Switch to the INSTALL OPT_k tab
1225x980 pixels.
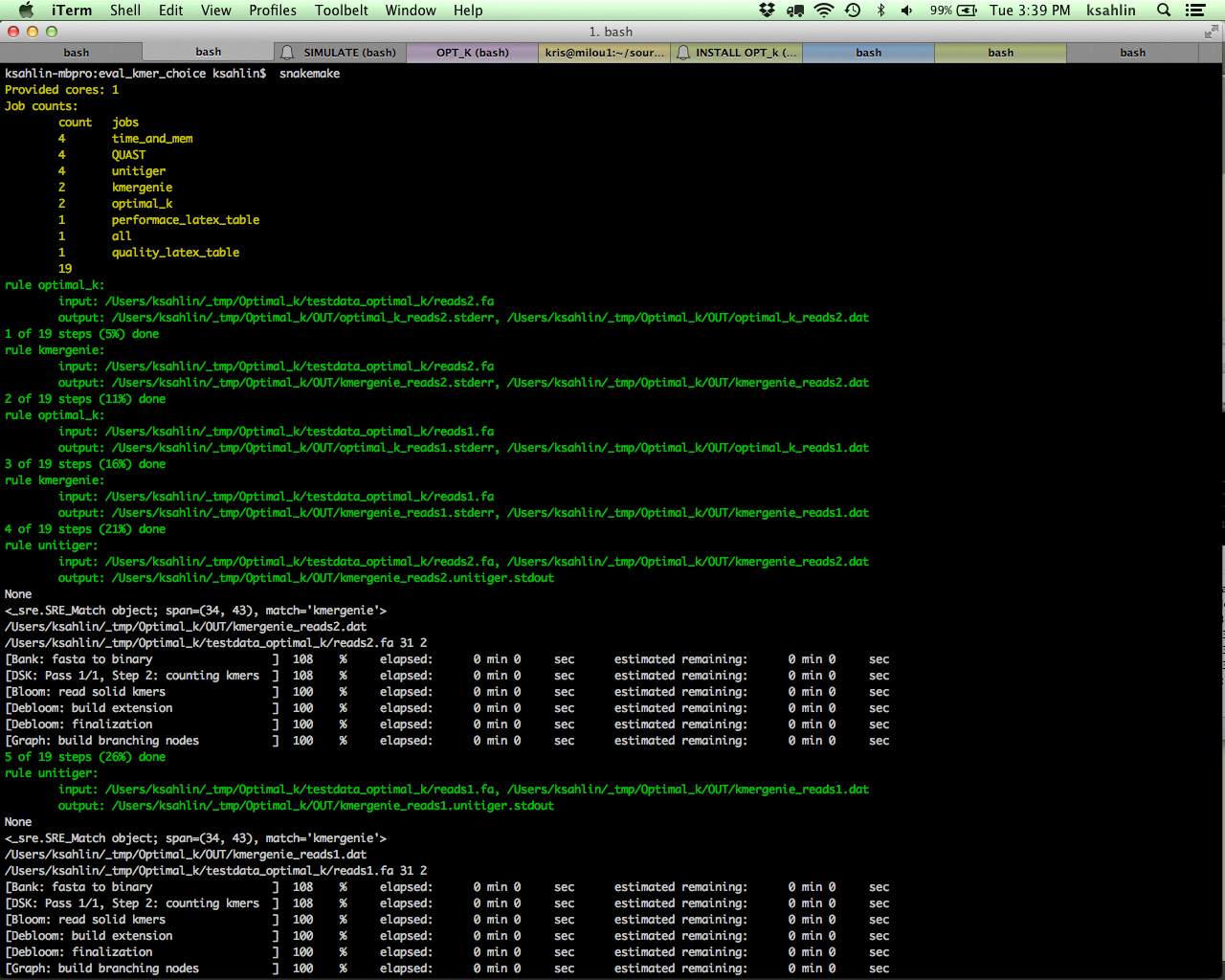pos(737,53)
